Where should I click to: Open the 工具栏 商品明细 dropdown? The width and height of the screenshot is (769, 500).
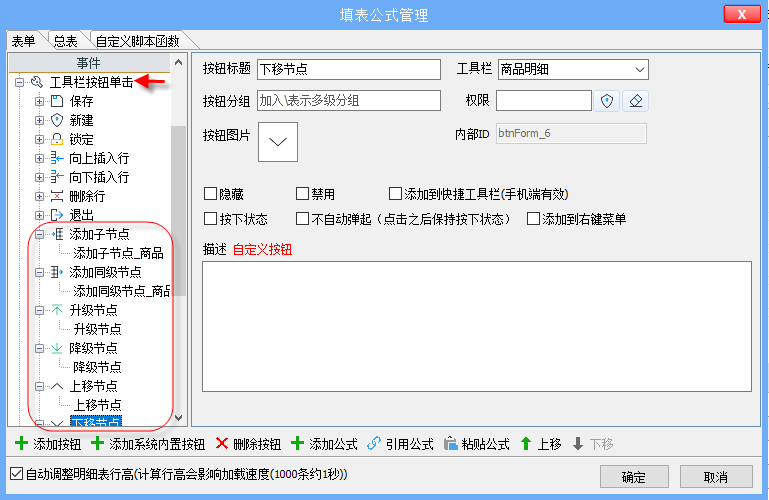[639, 70]
